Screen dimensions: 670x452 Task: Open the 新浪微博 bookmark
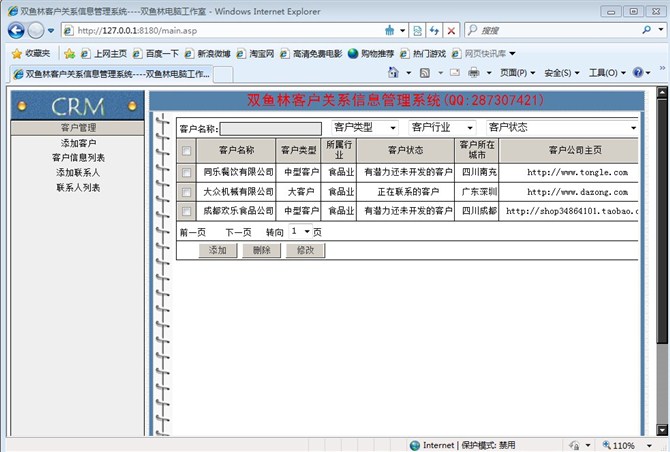[207, 53]
